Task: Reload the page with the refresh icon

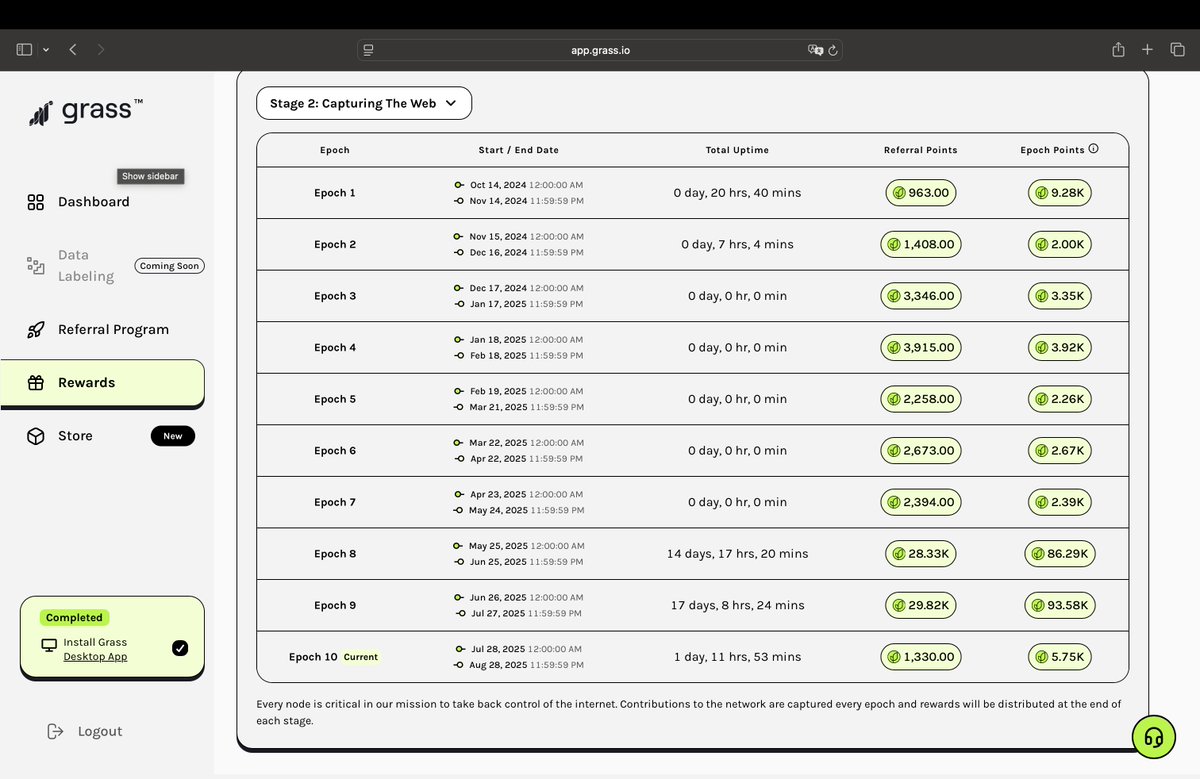Action: tap(834, 50)
